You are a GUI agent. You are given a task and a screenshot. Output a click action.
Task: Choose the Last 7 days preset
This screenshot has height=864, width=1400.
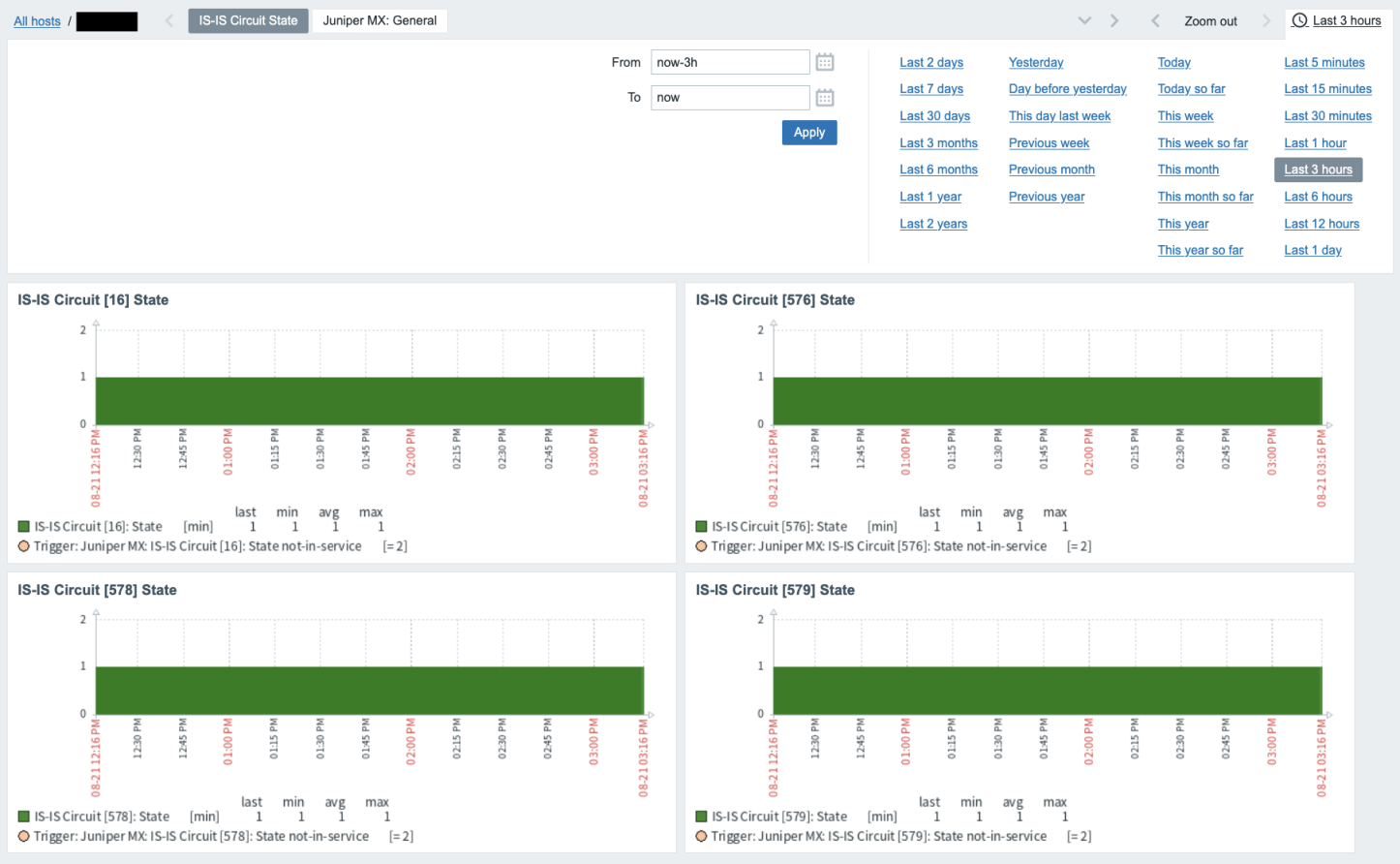(x=930, y=89)
